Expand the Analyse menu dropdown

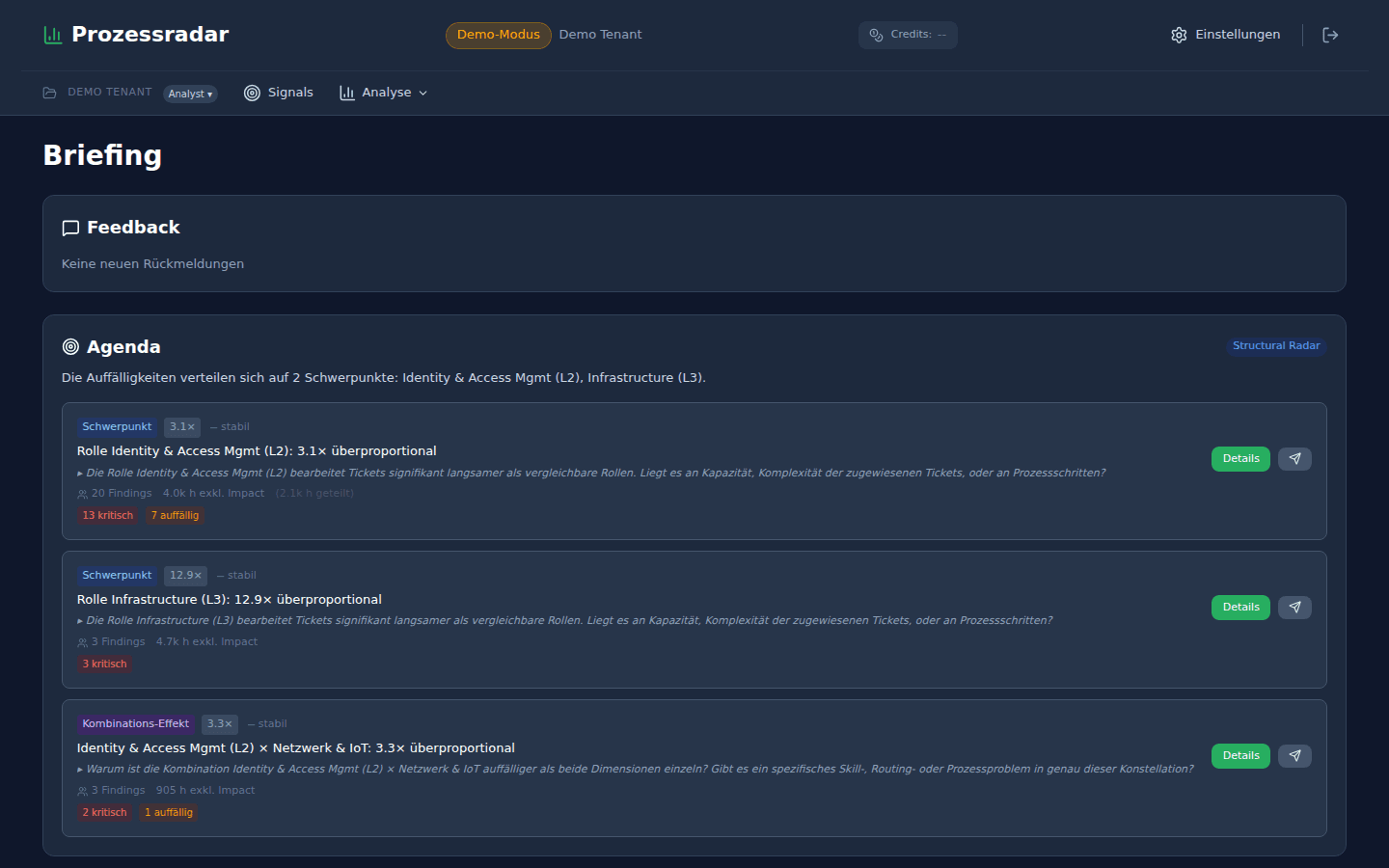click(384, 93)
